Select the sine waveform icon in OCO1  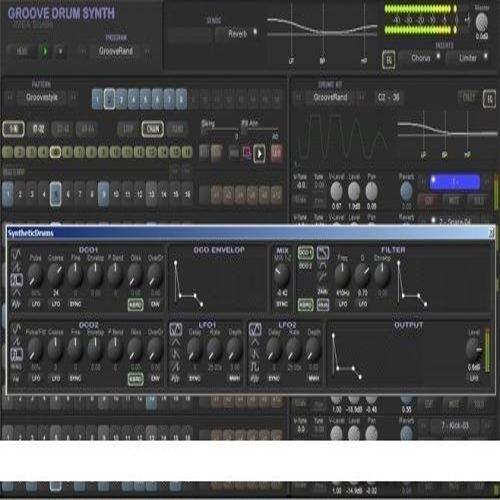[x=16, y=255]
